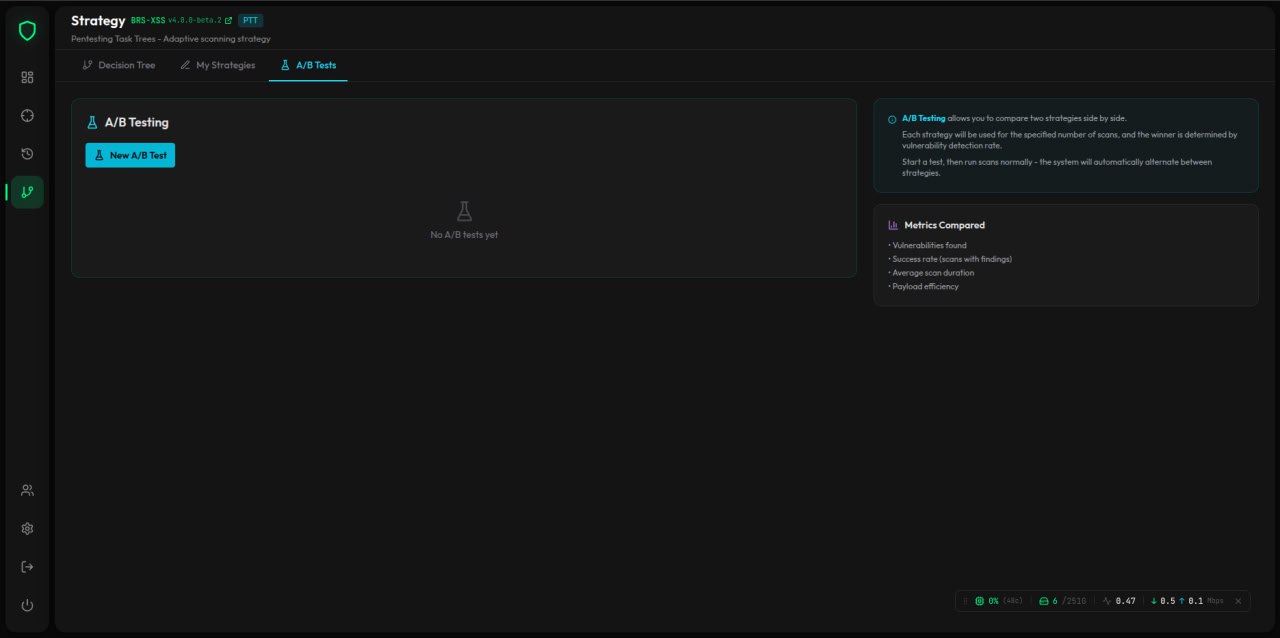Click the New A/B Test button
1280x638 pixels.
[x=130, y=155]
